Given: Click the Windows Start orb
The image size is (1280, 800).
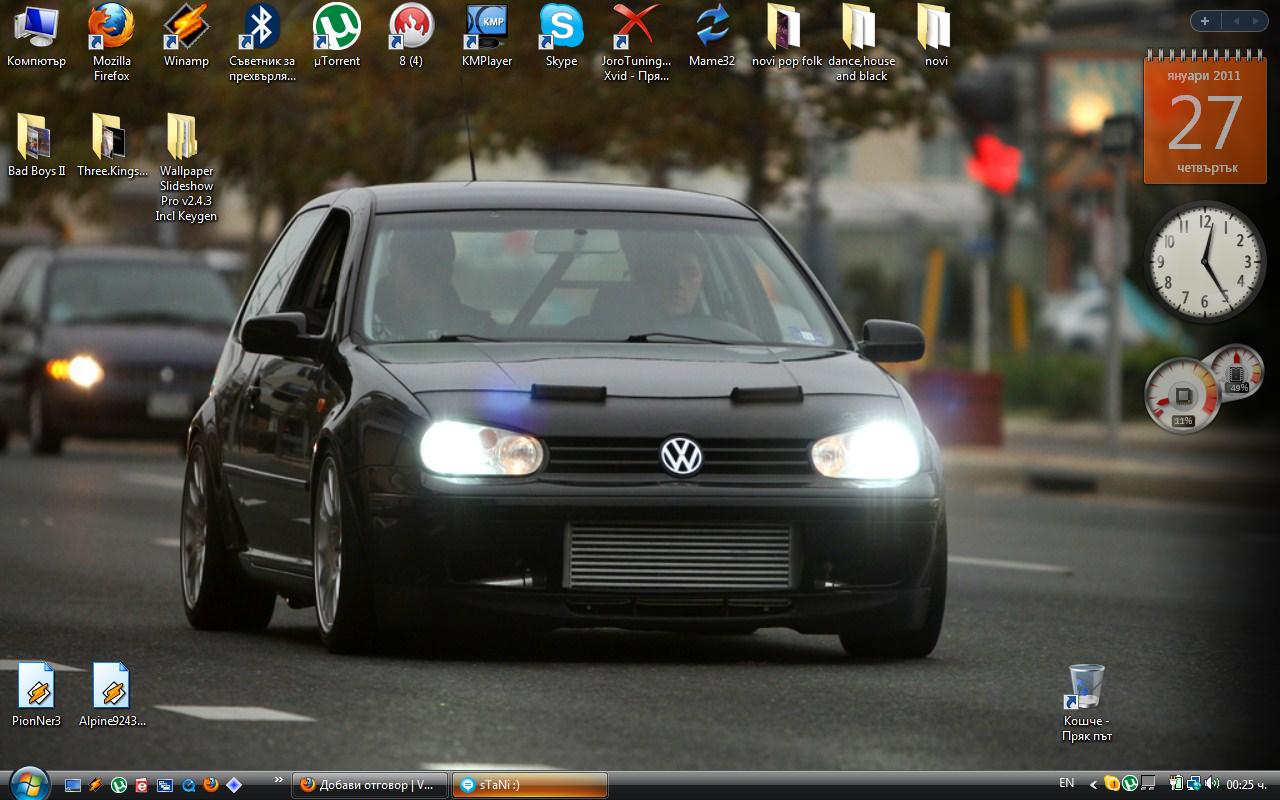Looking at the screenshot, I should (28, 783).
